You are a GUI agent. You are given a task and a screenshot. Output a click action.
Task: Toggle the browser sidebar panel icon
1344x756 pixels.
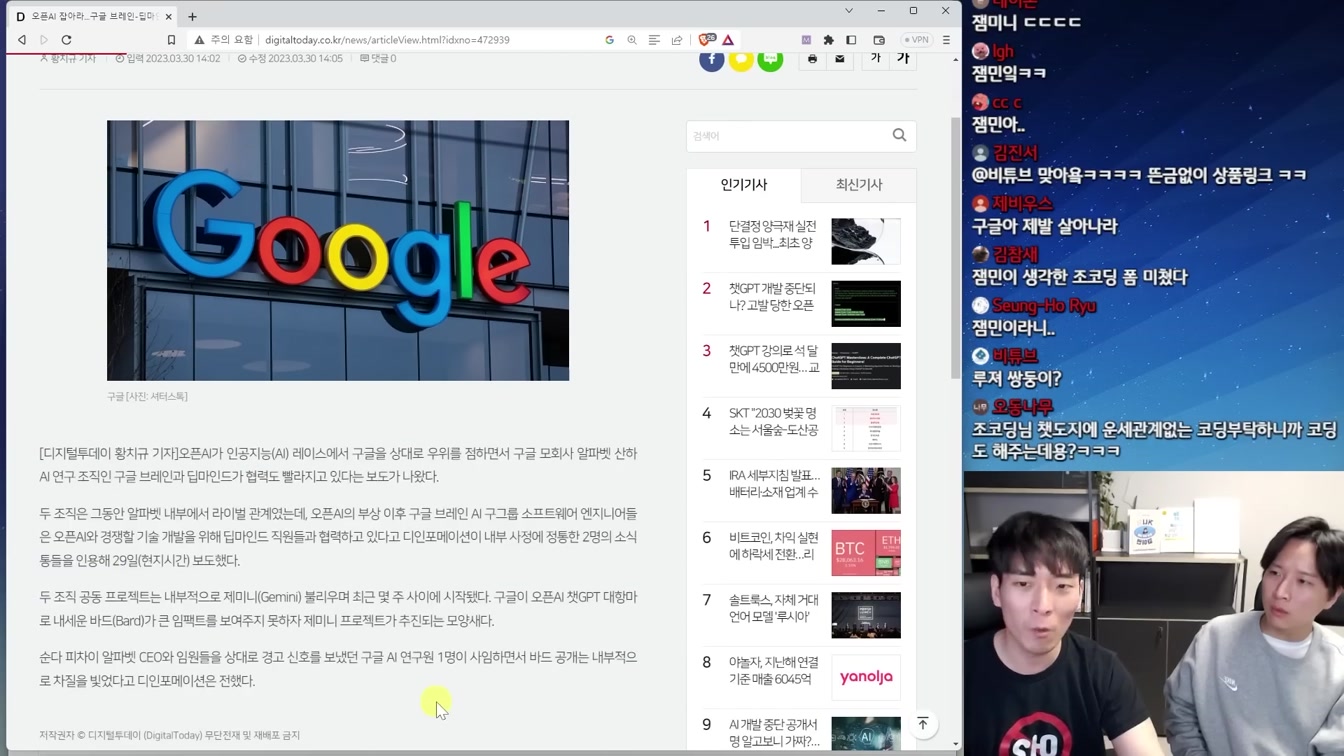tap(851, 40)
